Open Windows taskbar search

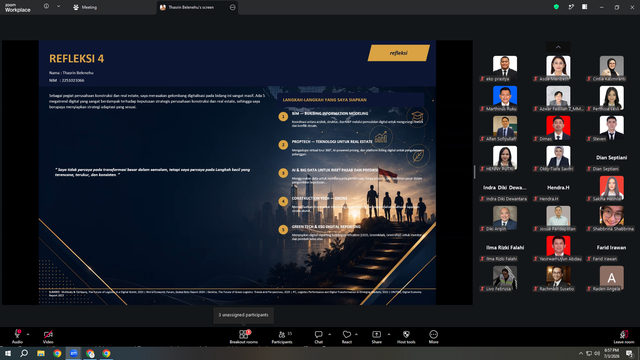(x=24, y=353)
